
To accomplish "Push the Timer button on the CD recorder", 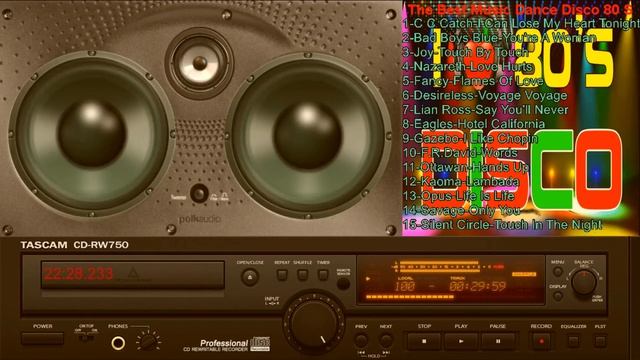I will [x=323, y=275].
